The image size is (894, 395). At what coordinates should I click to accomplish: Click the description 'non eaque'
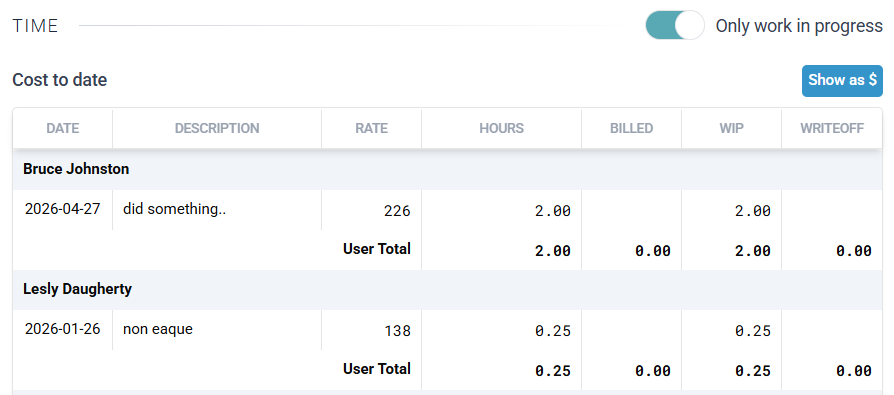point(158,329)
